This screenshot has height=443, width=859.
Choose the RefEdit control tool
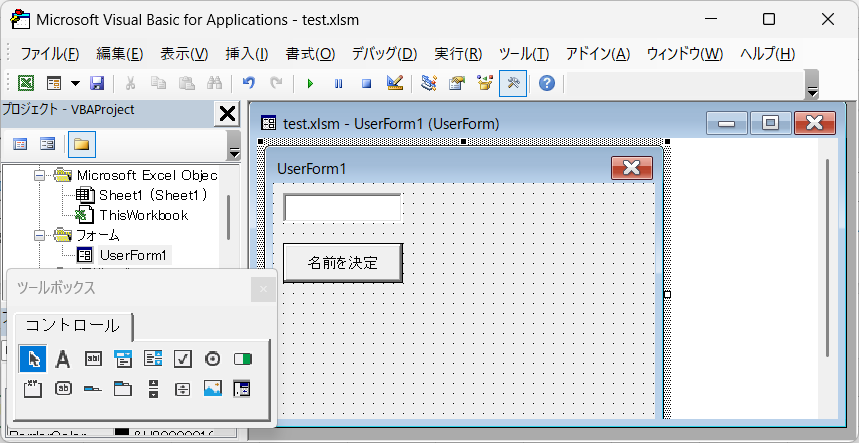point(242,389)
